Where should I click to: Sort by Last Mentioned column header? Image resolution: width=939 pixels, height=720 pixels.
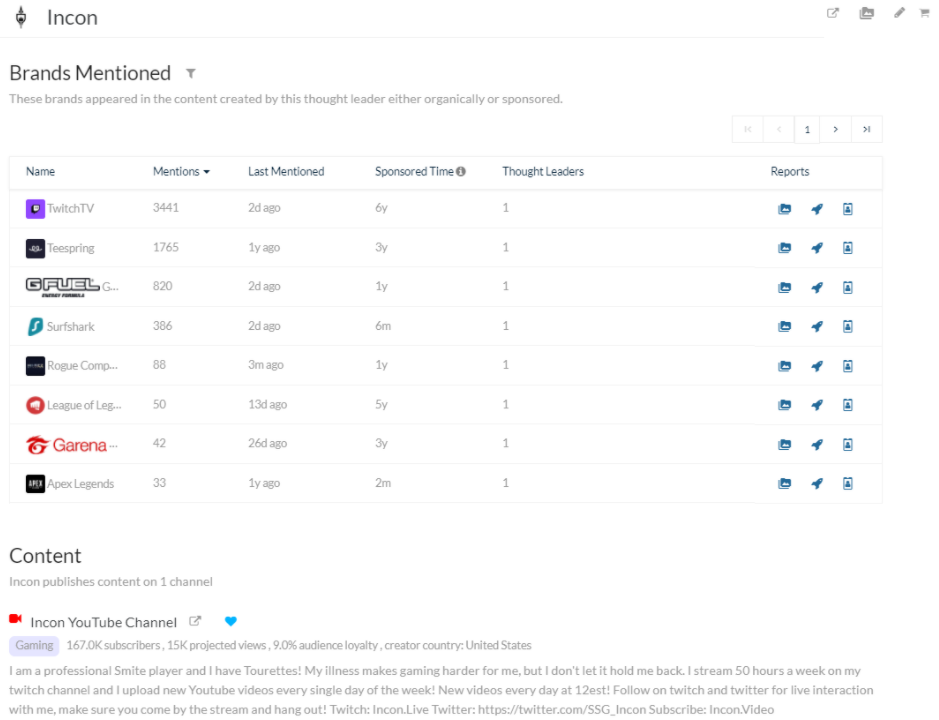tap(286, 171)
